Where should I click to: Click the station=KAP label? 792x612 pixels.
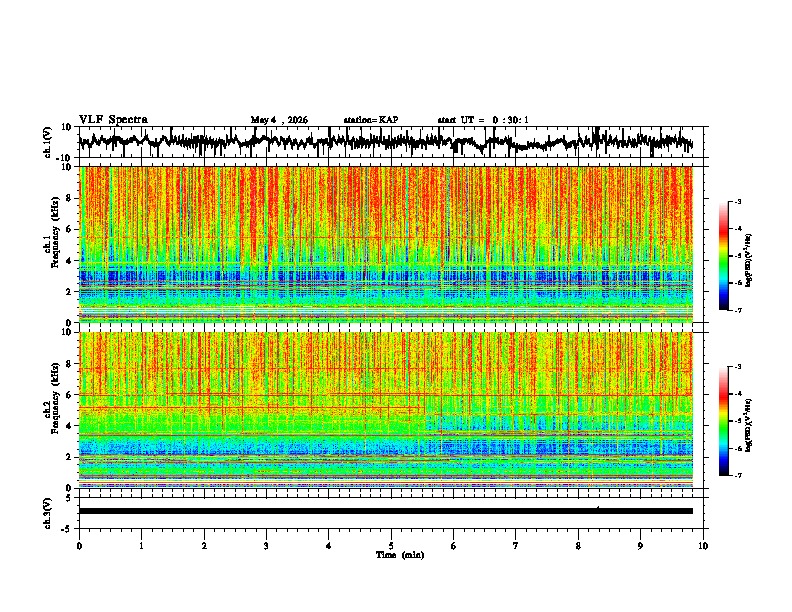[x=371, y=120]
